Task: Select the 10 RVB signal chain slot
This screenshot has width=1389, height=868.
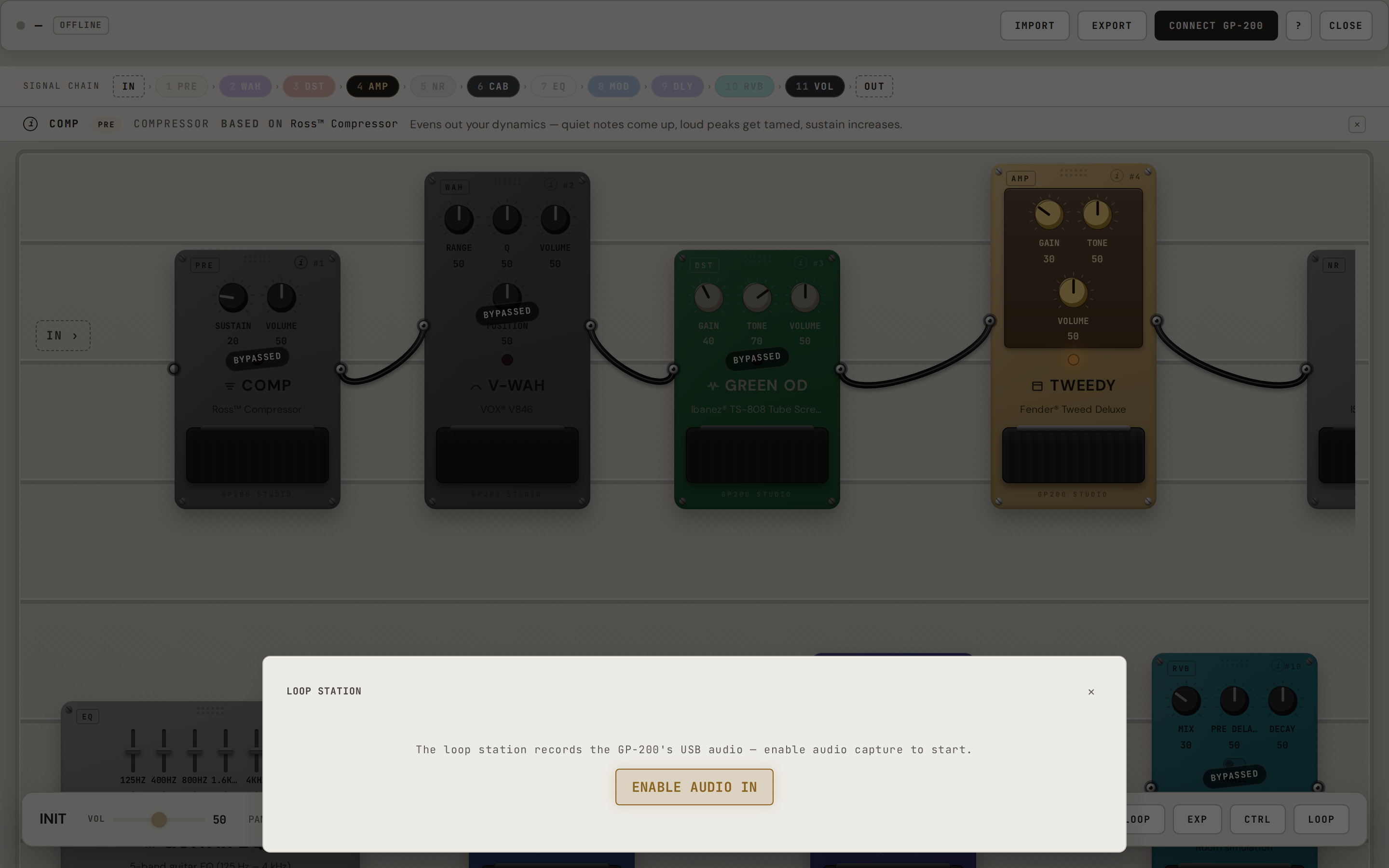Action: pyautogui.click(x=745, y=86)
